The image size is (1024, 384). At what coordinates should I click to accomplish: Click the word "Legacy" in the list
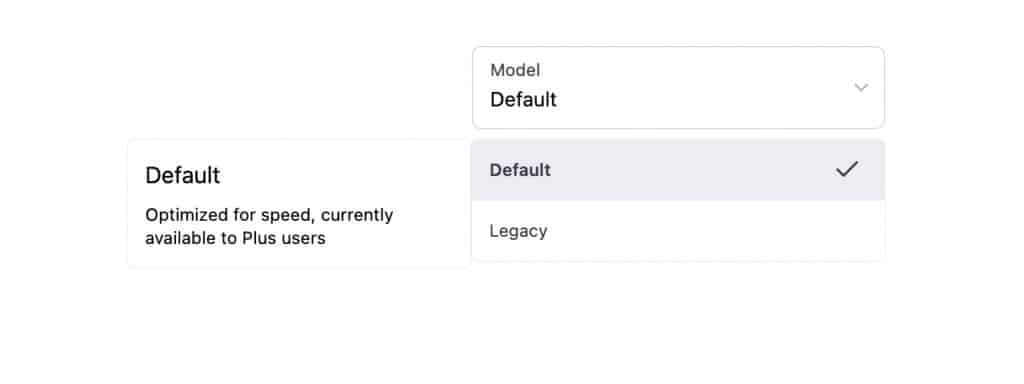tap(519, 231)
